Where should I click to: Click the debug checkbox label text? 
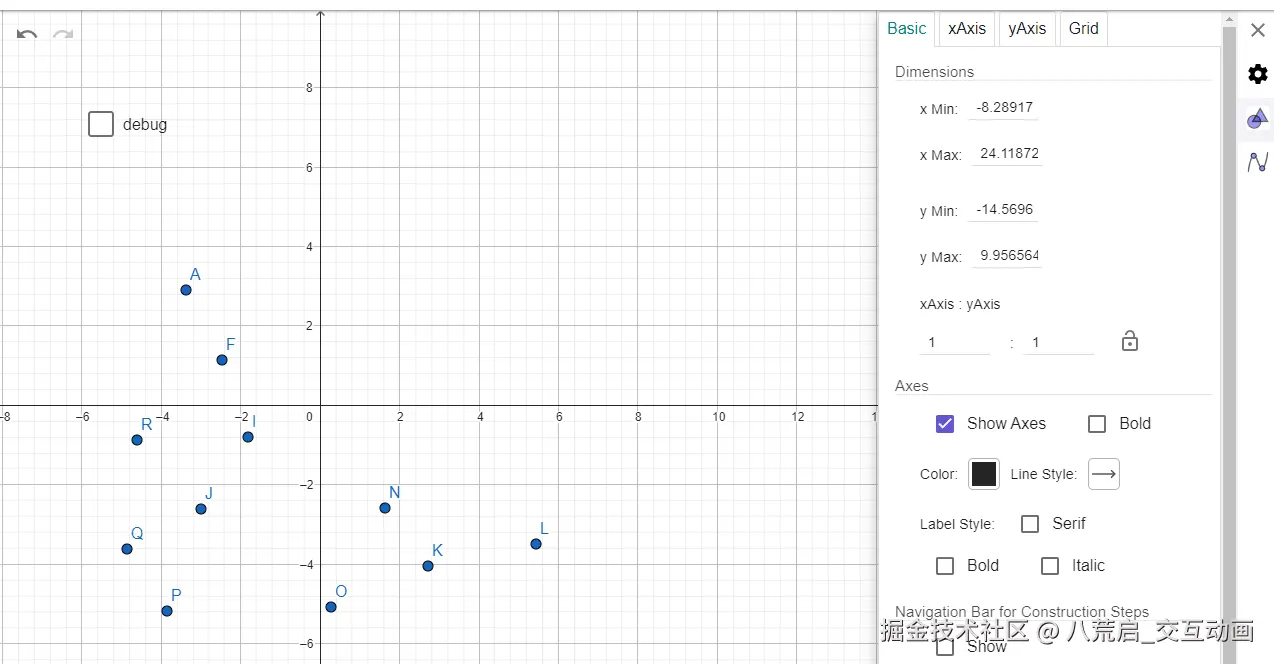145,125
